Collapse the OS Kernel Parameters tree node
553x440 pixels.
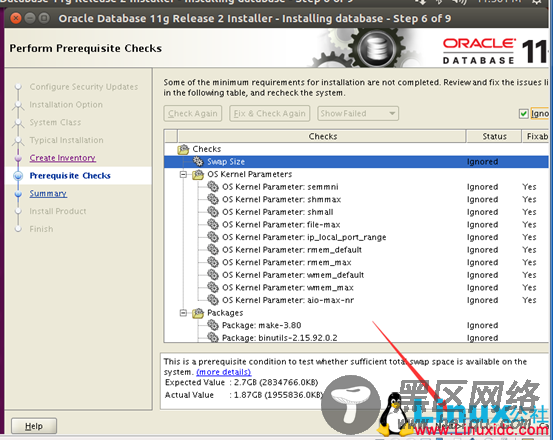click(183, 174)
